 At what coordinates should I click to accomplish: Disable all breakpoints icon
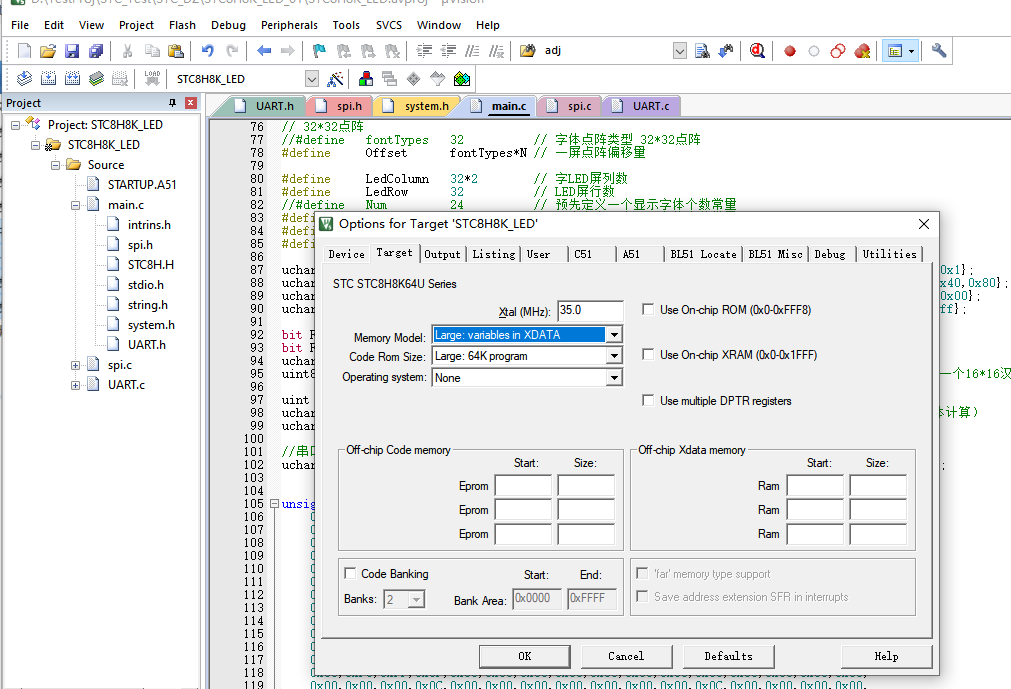(838, 51)
